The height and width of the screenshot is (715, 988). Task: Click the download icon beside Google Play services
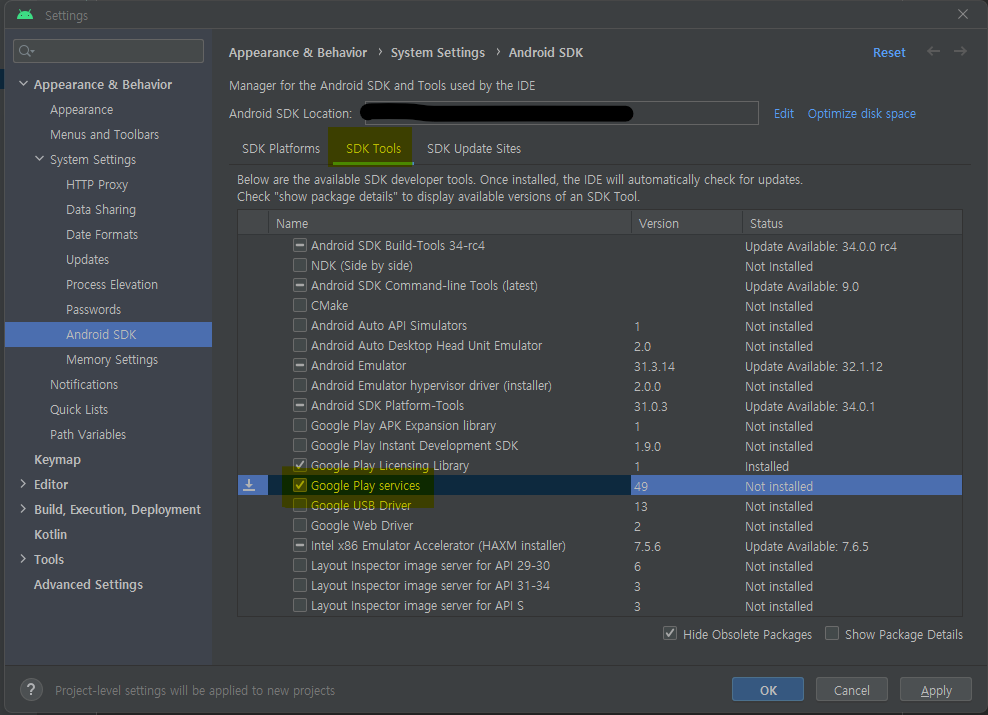coord(250,485)
